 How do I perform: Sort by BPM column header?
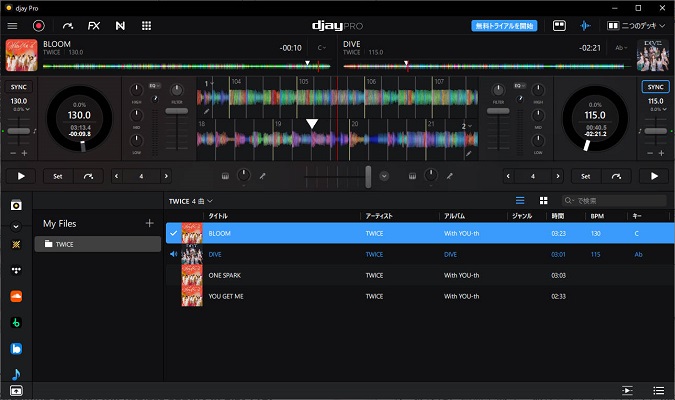tap(597, 216)
